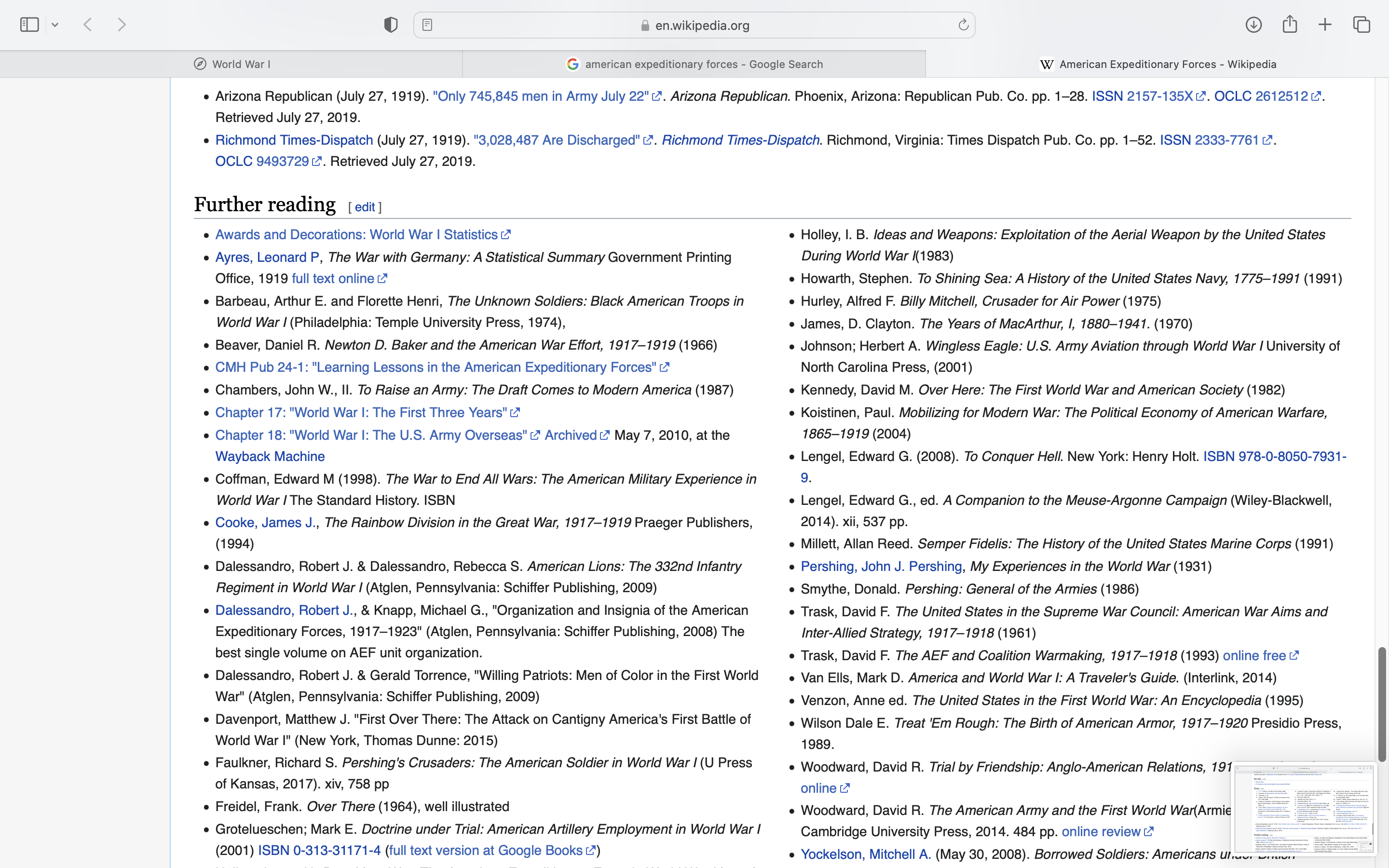
Task: Edit the Further reading section
Action: (x=365, y=207)
